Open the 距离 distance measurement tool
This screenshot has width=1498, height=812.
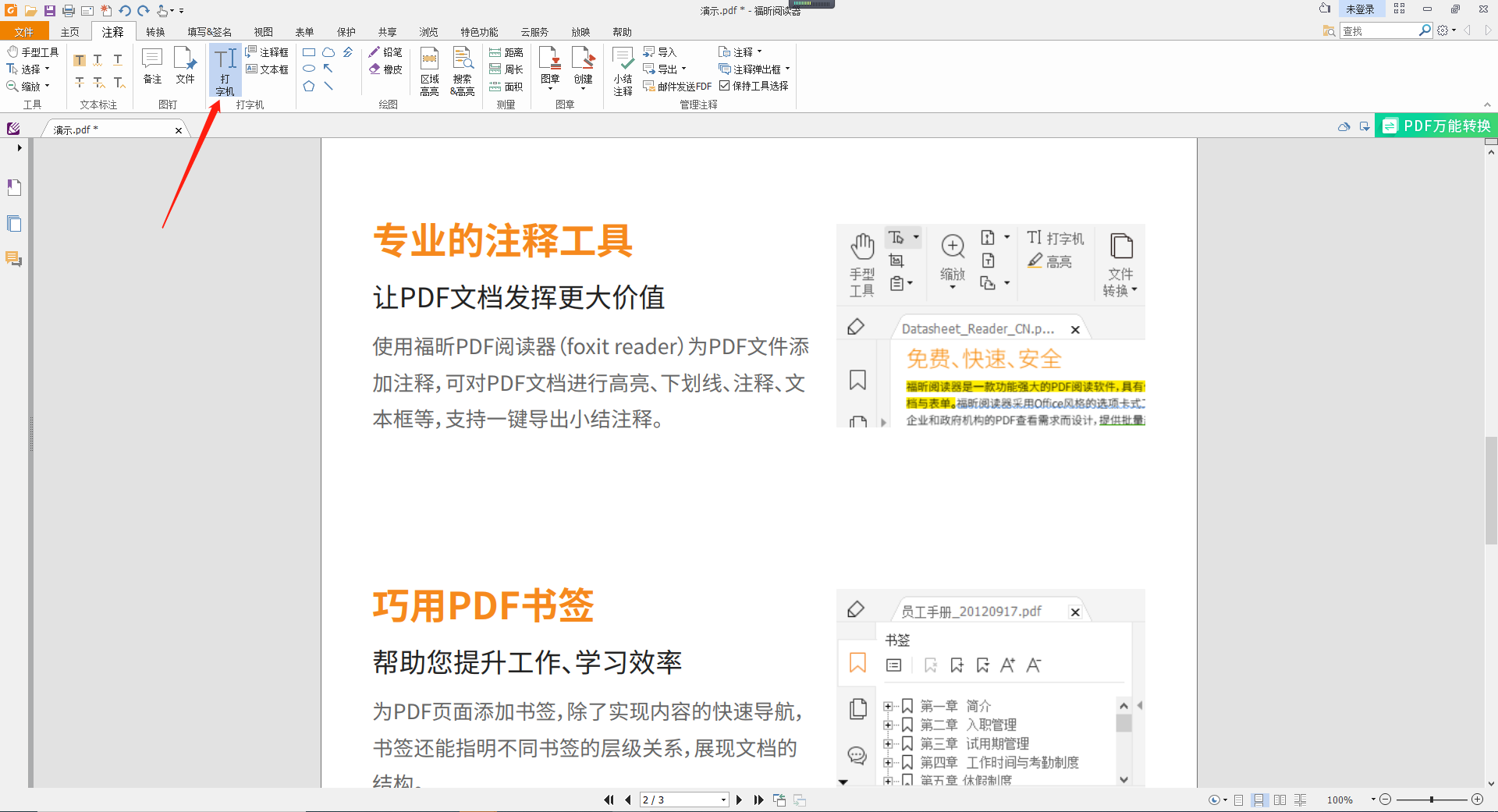506,51
